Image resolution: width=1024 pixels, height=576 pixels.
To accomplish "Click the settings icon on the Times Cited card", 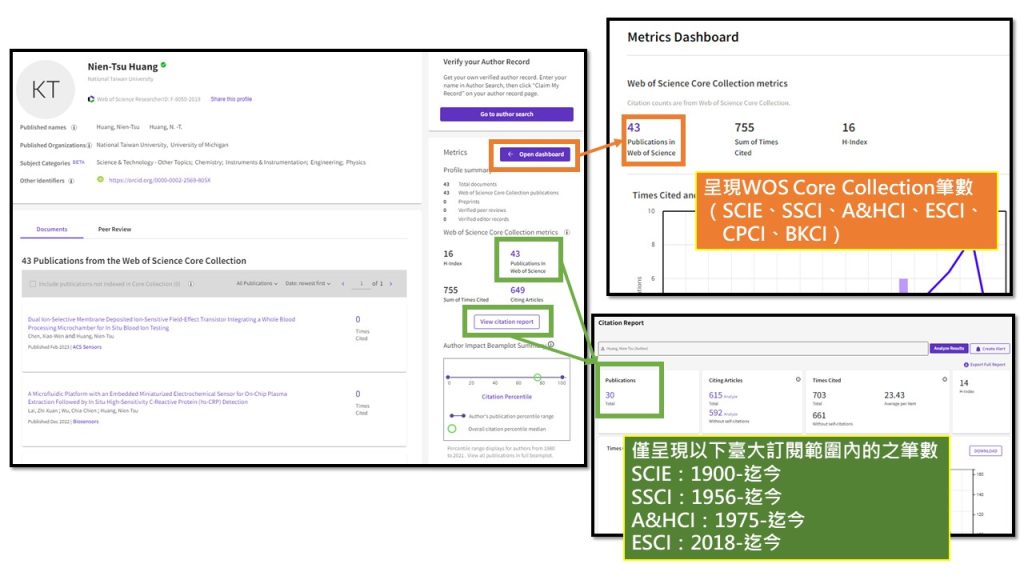I will point(944,379).
